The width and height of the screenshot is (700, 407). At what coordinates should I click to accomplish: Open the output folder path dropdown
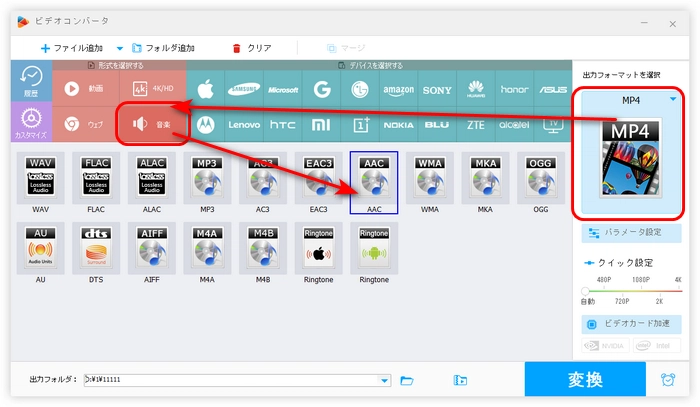coord(385,380)
